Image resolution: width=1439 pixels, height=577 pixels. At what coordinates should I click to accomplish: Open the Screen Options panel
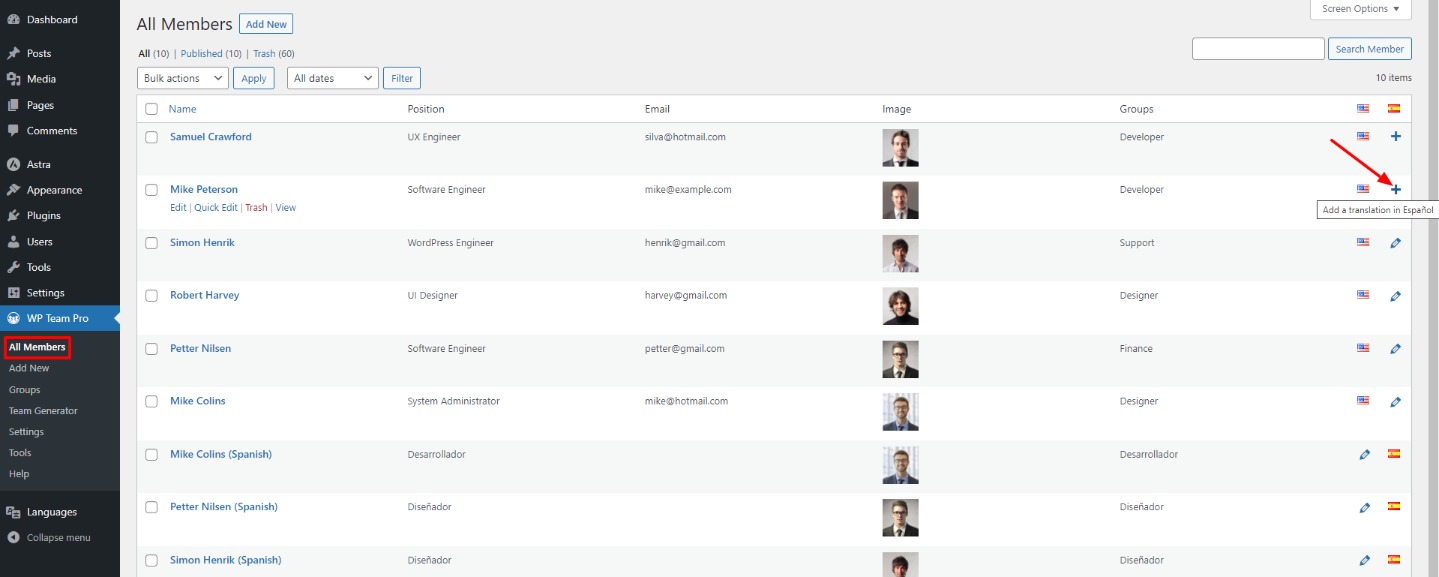[x=1360, y=9]
